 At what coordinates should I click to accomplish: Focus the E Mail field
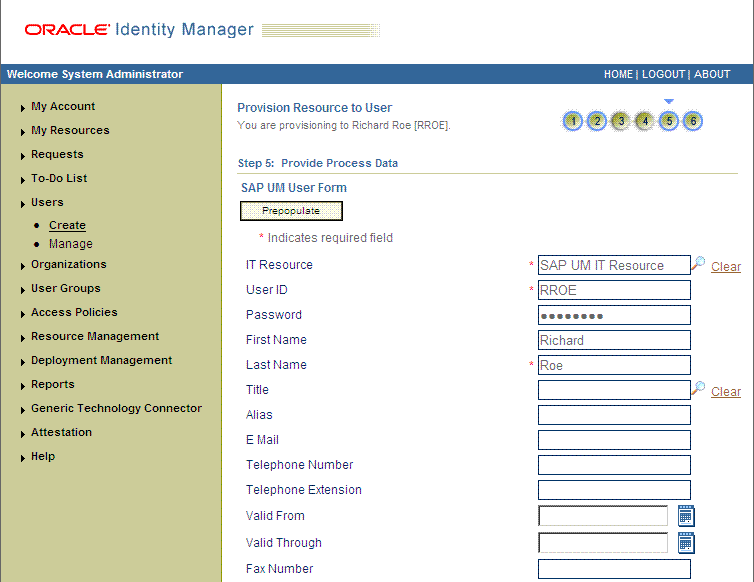[614, 440]
